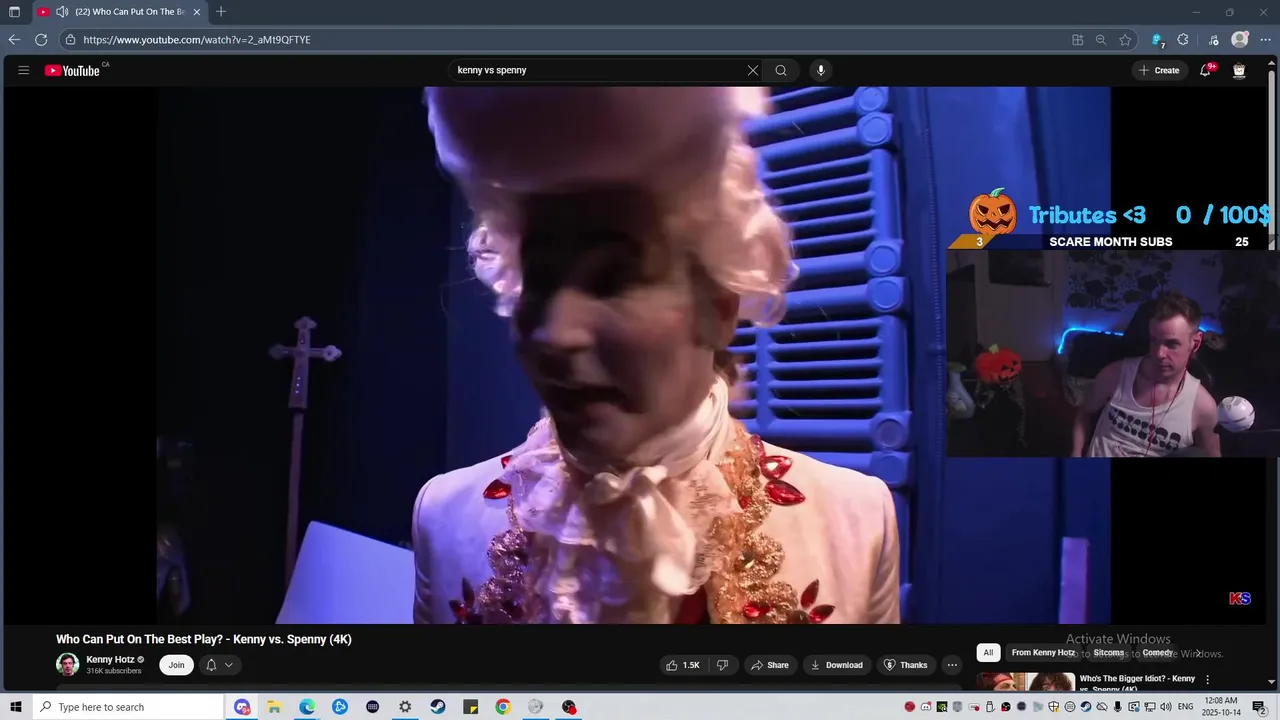Dislike the video with the thumbs down button
1280x720 pixels.
pos(722,665)
